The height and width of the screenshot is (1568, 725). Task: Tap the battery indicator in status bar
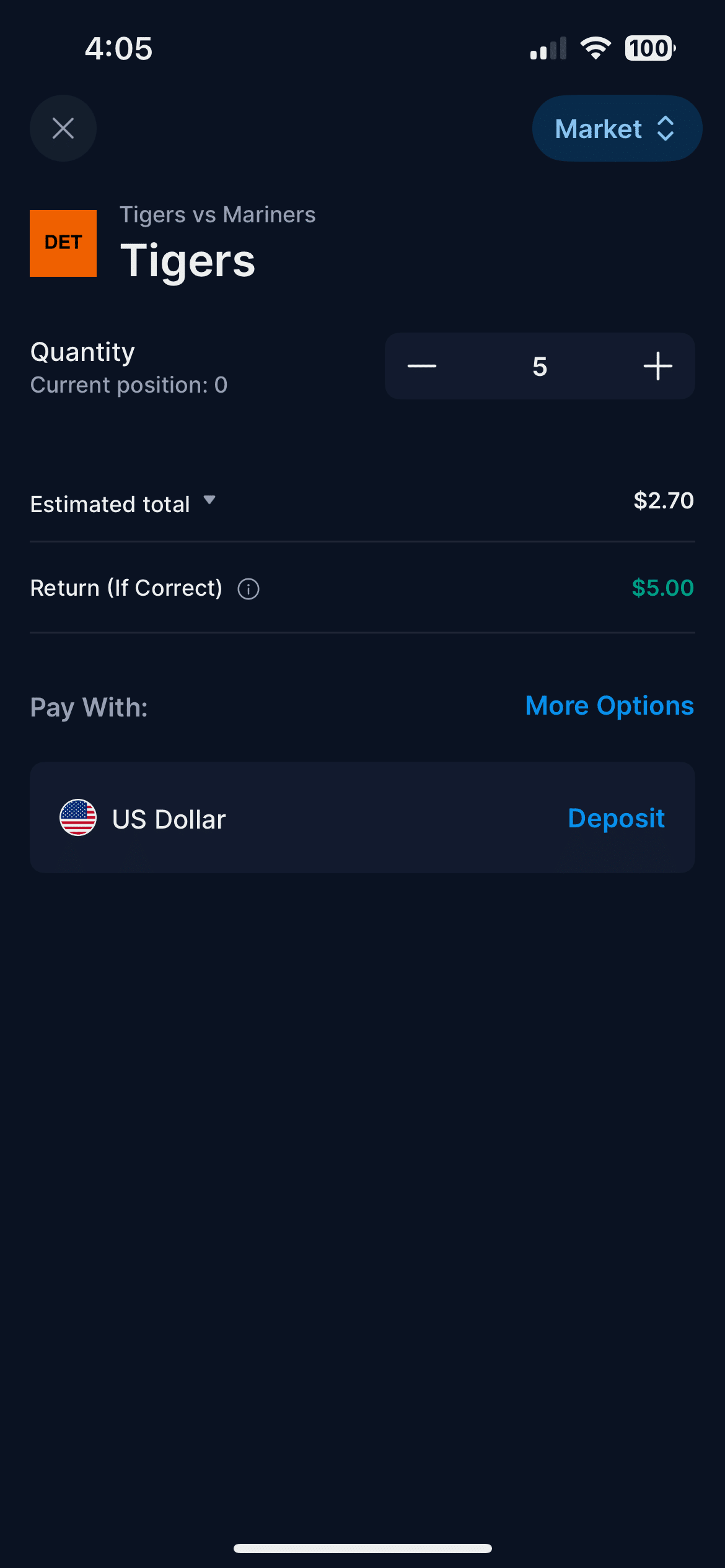coord(649,48)
